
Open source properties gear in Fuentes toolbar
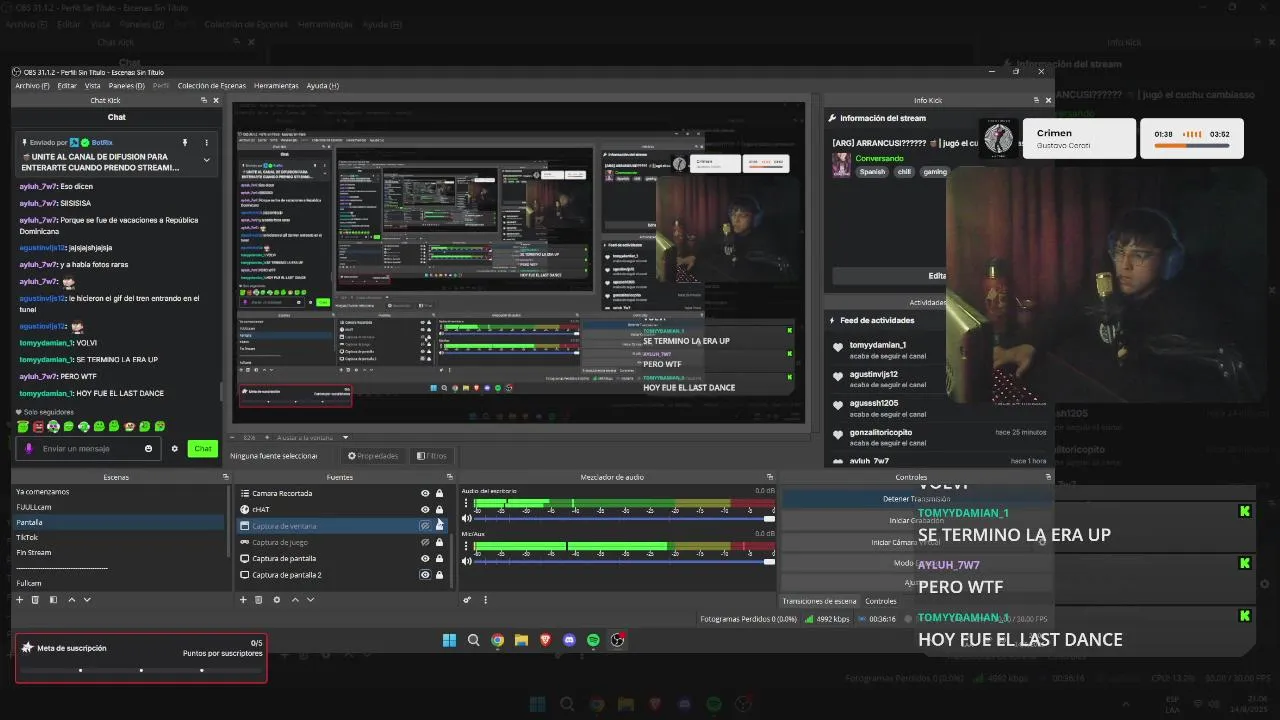coord(277,600)
